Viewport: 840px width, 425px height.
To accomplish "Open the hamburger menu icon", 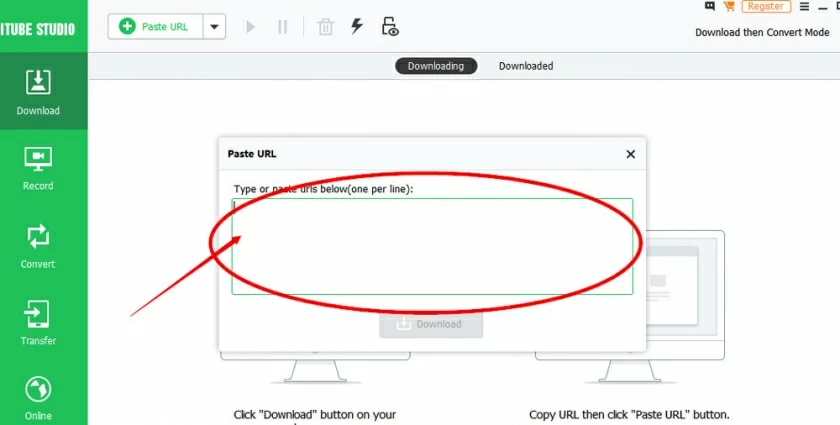I will [804, 6].
